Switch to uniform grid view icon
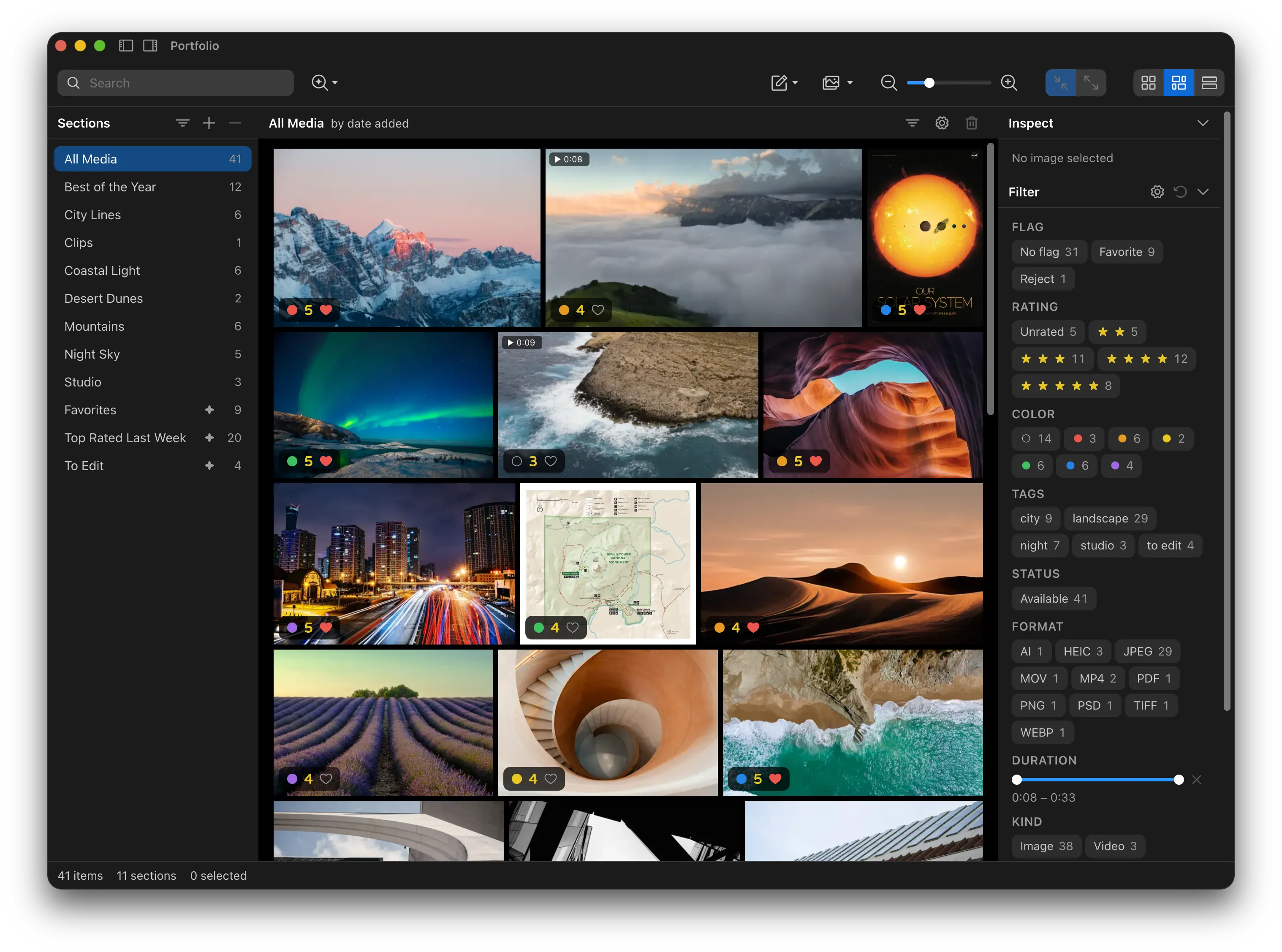This screenshot has width=1282, height=952. click(x=1148, y=83)
